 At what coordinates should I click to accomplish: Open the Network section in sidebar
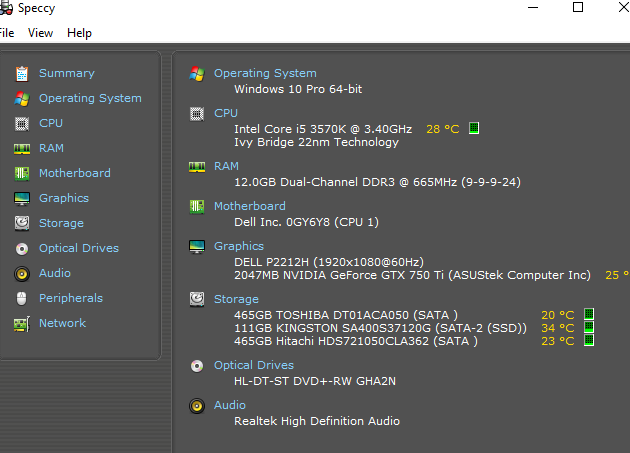(62, 323)
